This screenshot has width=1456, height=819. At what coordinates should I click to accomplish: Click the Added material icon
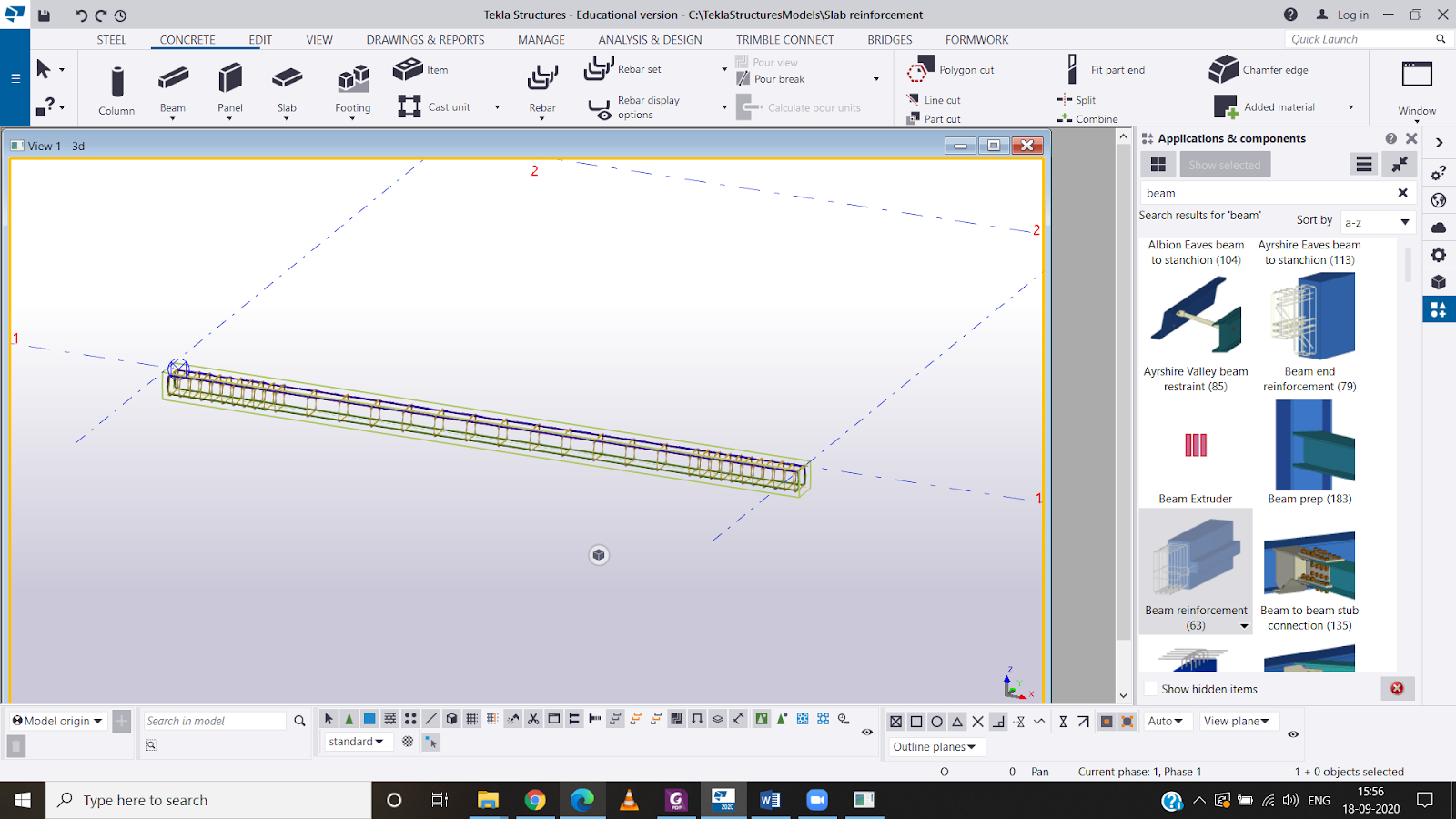coord(1225,107)
